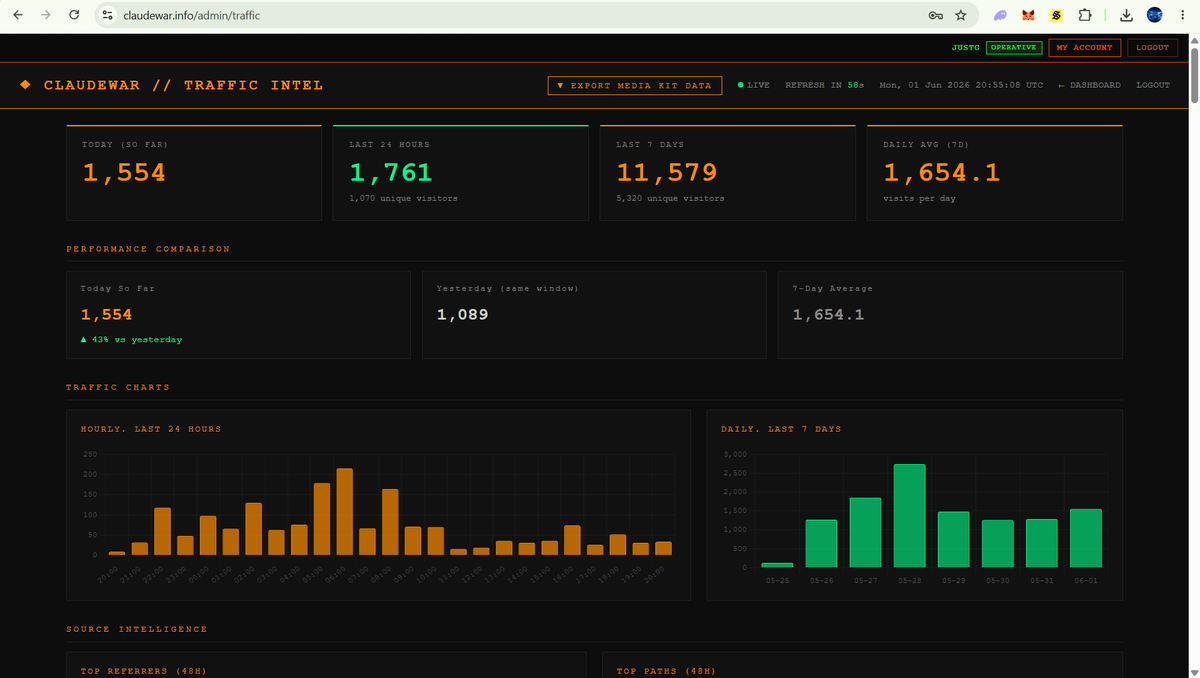Open browser Downloads icon
This screenshot has width=1200, height=678.
pos(1126,15)
